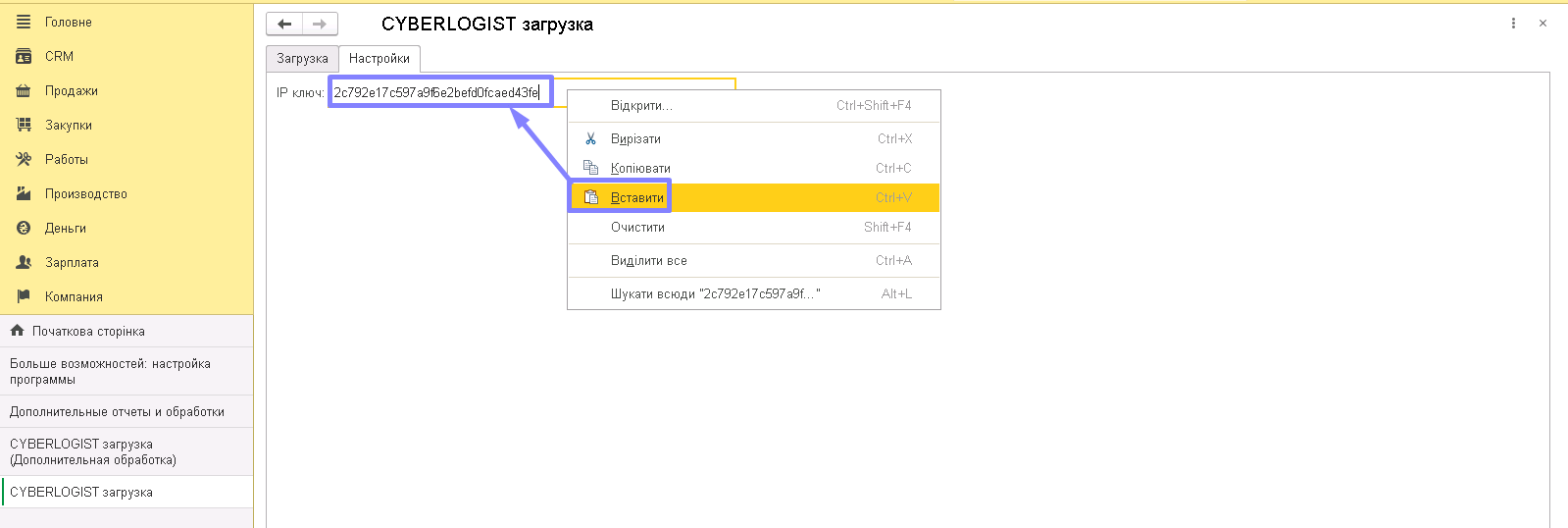Click the clipboard icon next to Вставити
The height and width of the screenshot is (528, 1568).
[x=590, y=197]
